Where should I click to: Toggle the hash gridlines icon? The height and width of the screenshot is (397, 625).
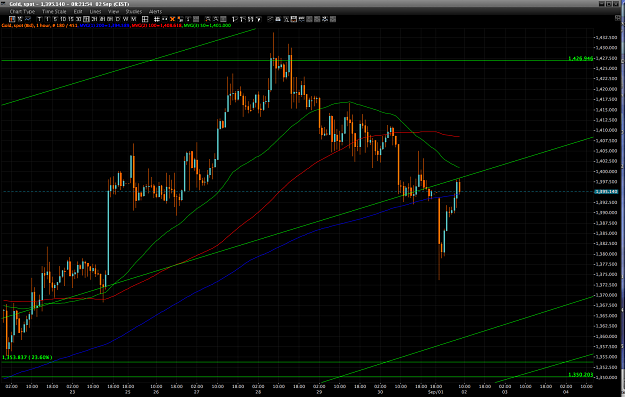pyautogui.click(x=157, y=19)
